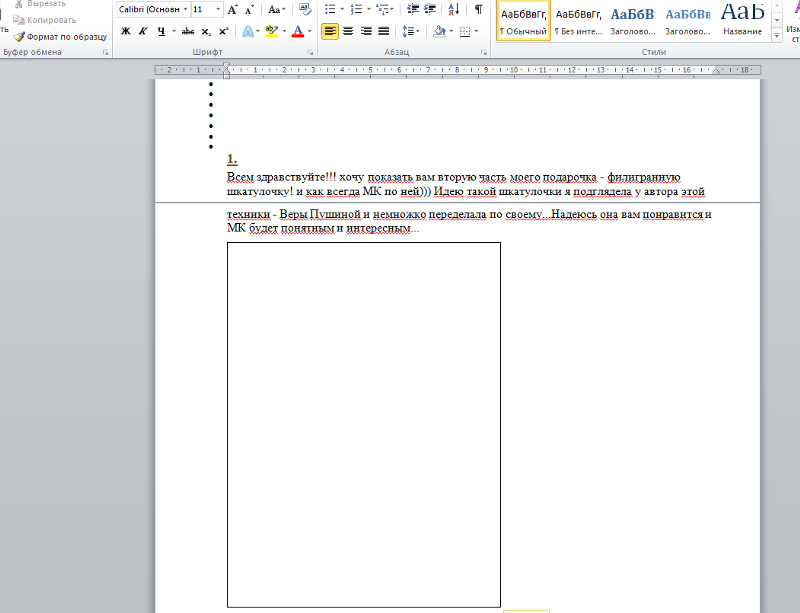Open the highlight color dropdown arrow
The image size is (800, 613).
[x=284, y=31]
